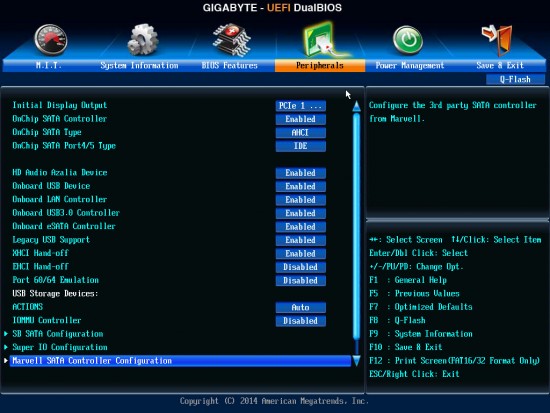Click the Peripherals green board icon
This screenshot has width=550, height=413.
[x=320, y=40]
